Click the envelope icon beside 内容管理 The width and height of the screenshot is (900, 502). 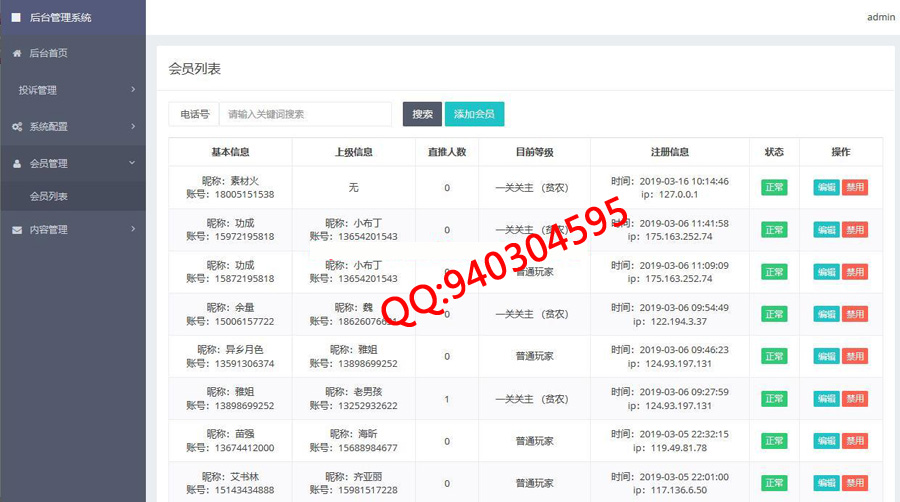17,230
